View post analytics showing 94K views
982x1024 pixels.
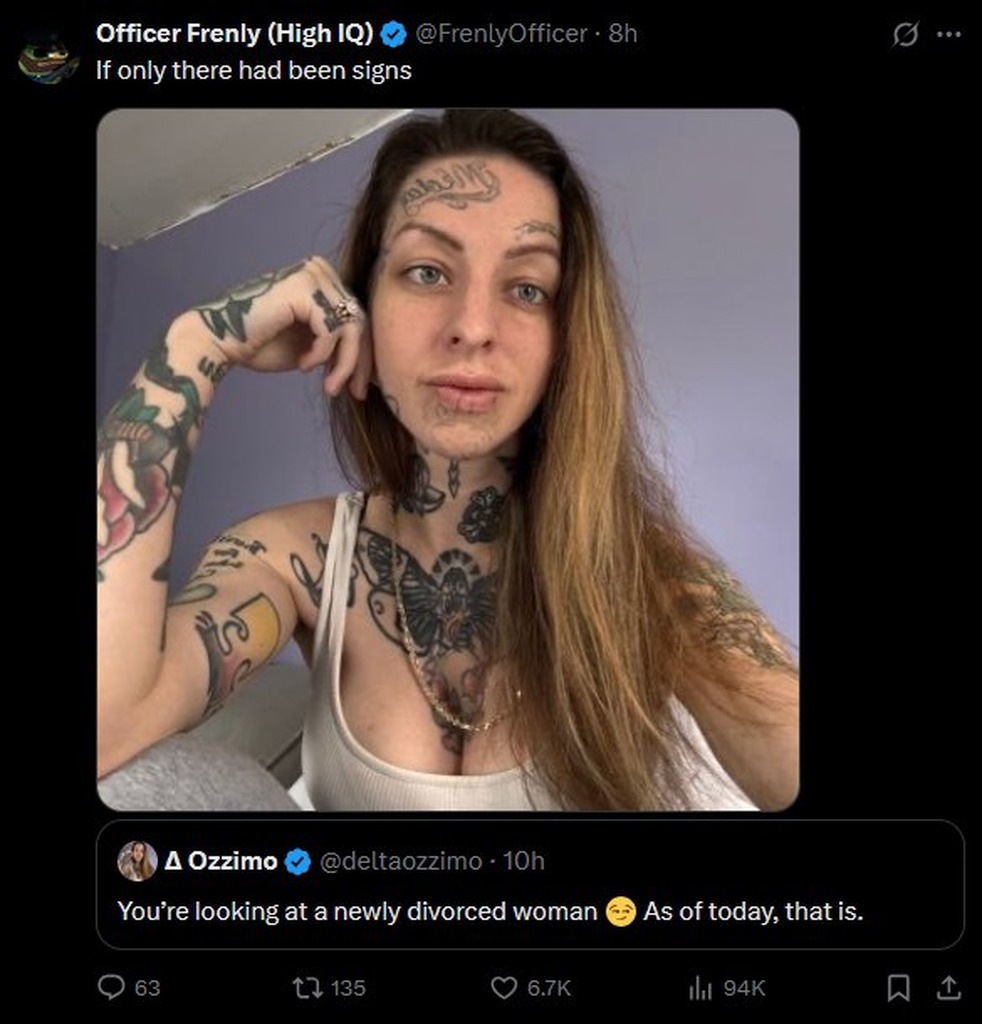(x=700, y=988)
